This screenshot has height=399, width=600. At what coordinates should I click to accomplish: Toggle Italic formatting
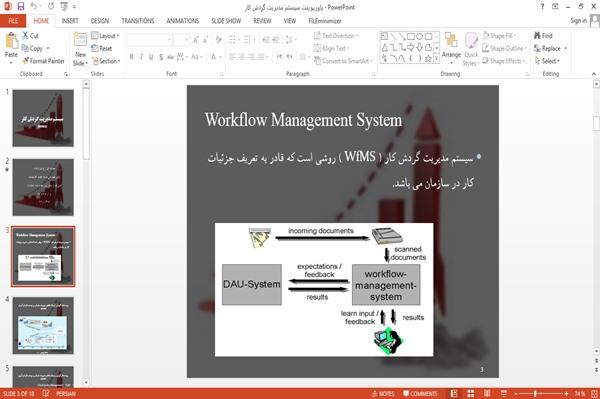point(141,57)
